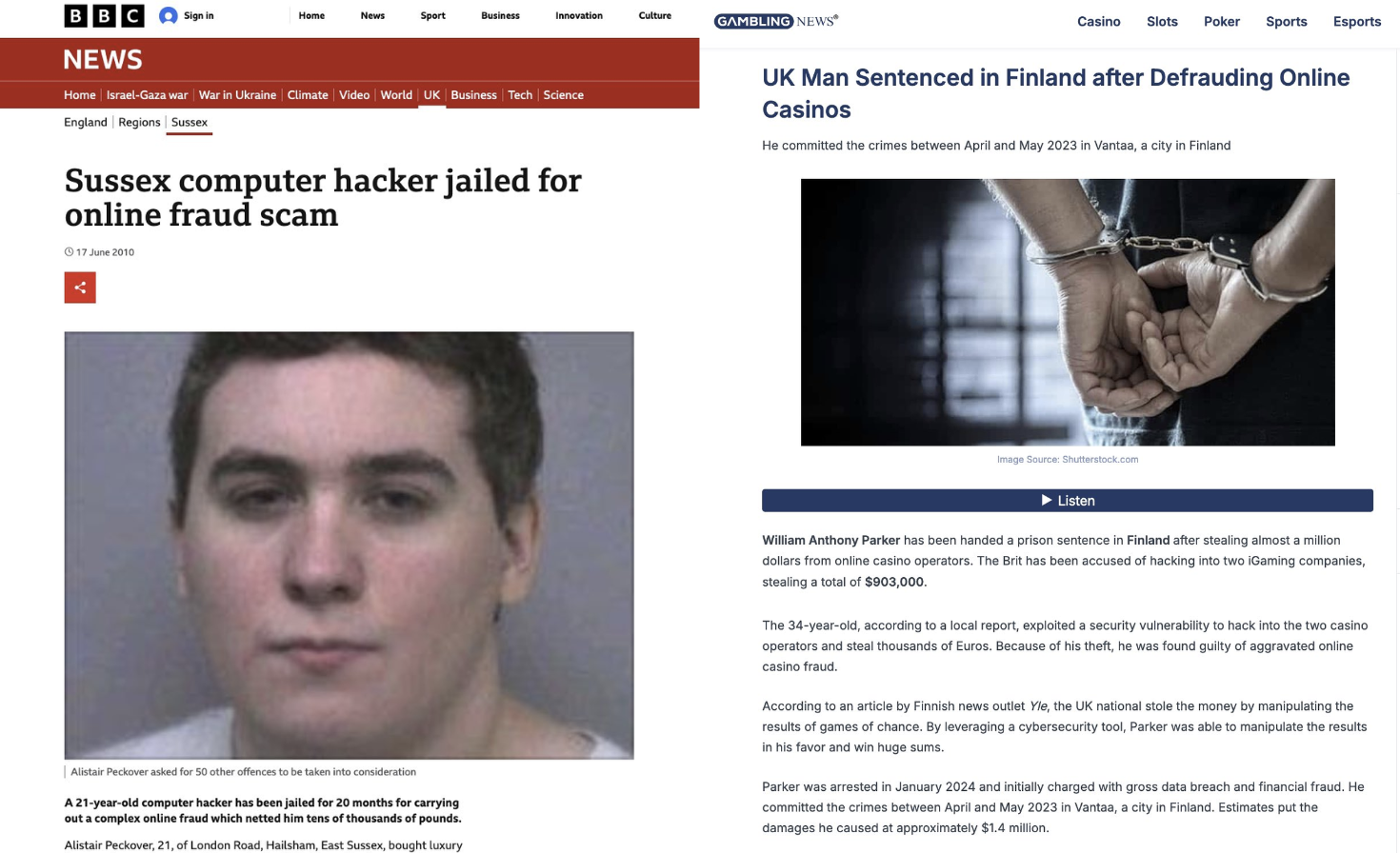Screen dimensions: 1400x853
Task: Click the NEWS heading banner
Action: click(103, 60)
